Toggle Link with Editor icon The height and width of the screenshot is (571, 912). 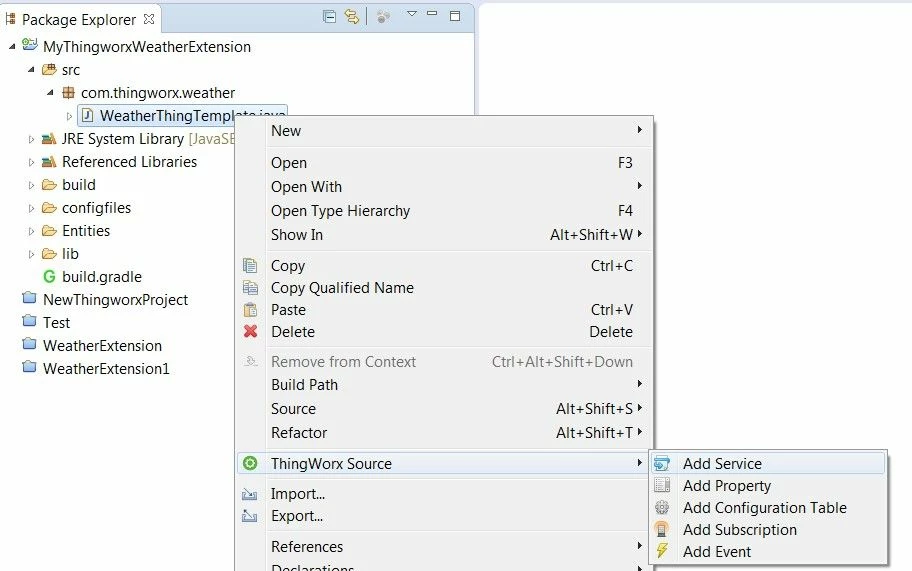[x=351, y=16]
